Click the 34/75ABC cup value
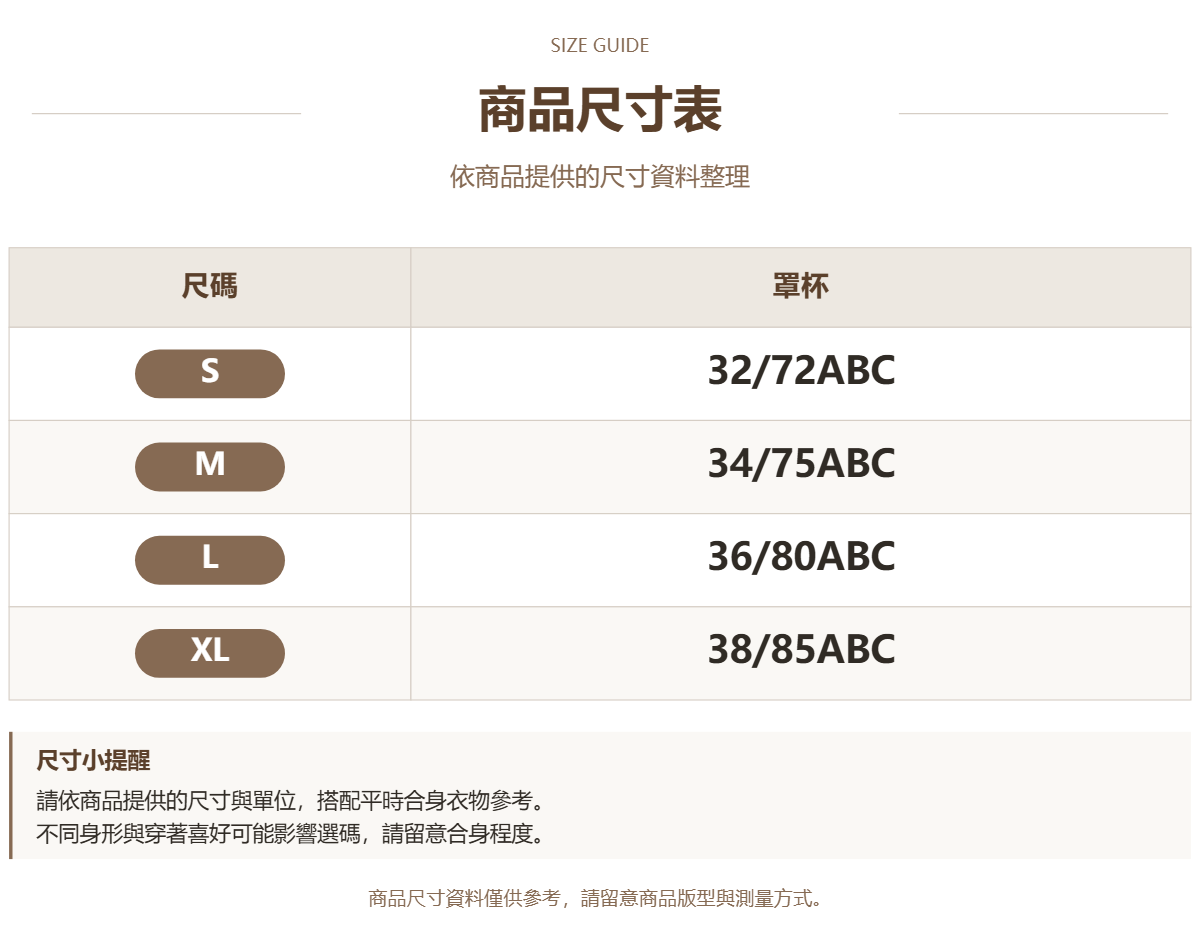This screenshot has height=937, width=1200. [x=801, y=464]
